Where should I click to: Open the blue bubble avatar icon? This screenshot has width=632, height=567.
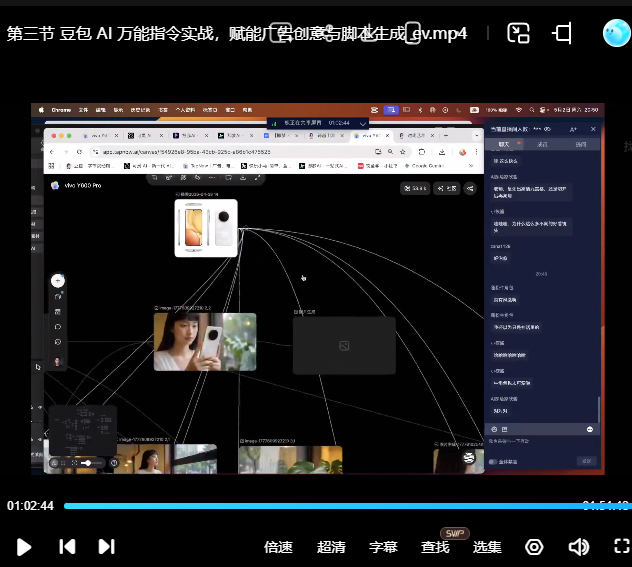click(617, 33)
